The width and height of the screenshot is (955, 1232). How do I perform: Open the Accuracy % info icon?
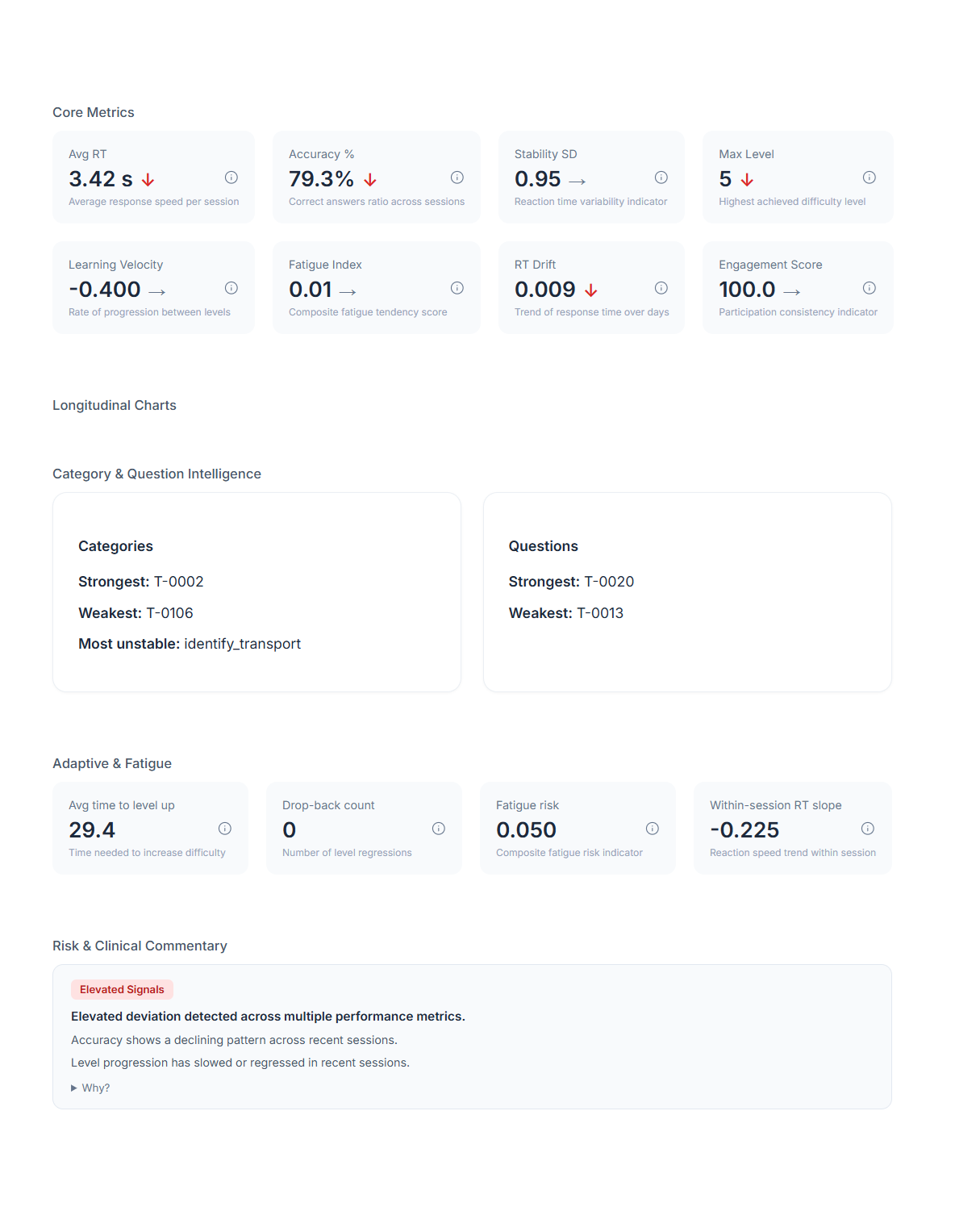pos(457,177)
